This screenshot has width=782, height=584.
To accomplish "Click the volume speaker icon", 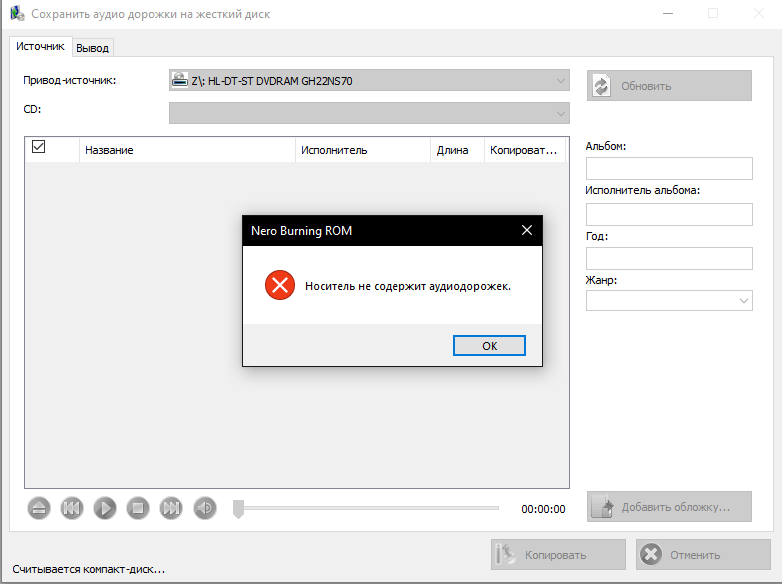I will 204,508.
